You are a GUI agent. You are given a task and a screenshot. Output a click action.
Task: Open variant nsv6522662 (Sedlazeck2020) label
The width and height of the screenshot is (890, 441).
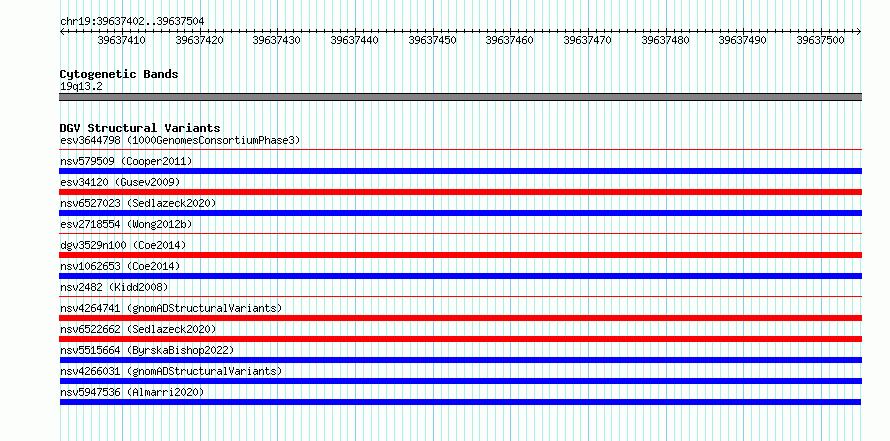(x=138, y=329)
